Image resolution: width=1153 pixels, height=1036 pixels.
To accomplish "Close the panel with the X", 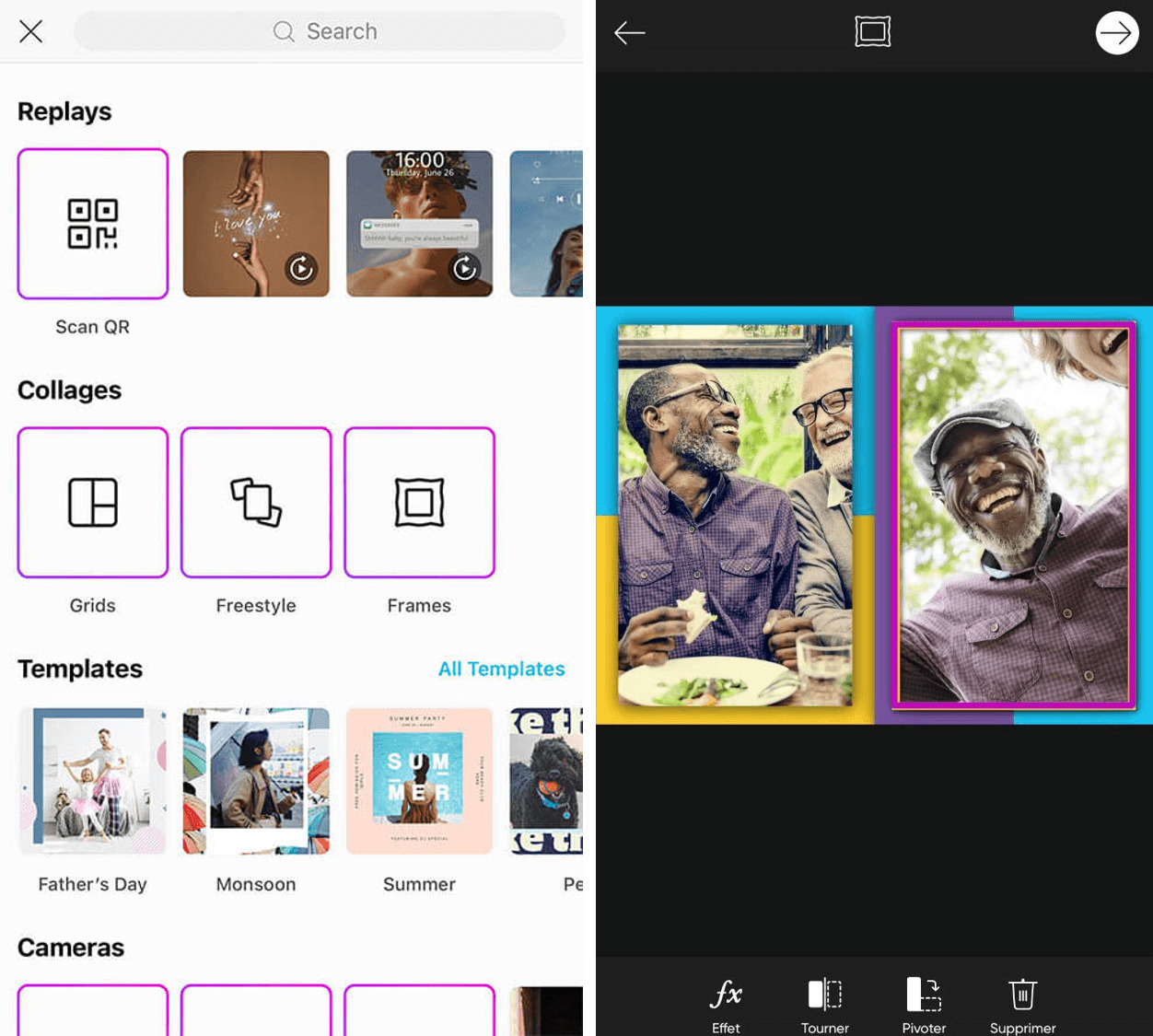I will [x=29, y=31].
